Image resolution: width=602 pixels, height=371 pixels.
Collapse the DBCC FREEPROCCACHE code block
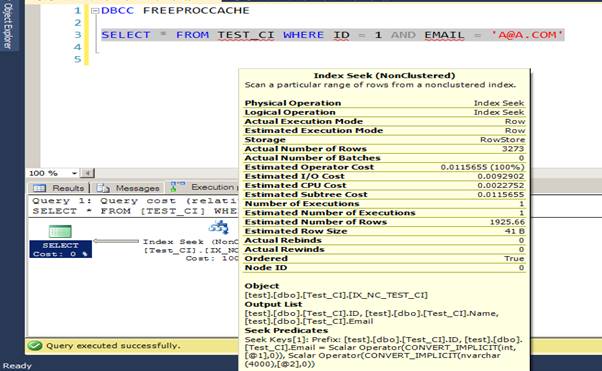[x=95, y=11]
